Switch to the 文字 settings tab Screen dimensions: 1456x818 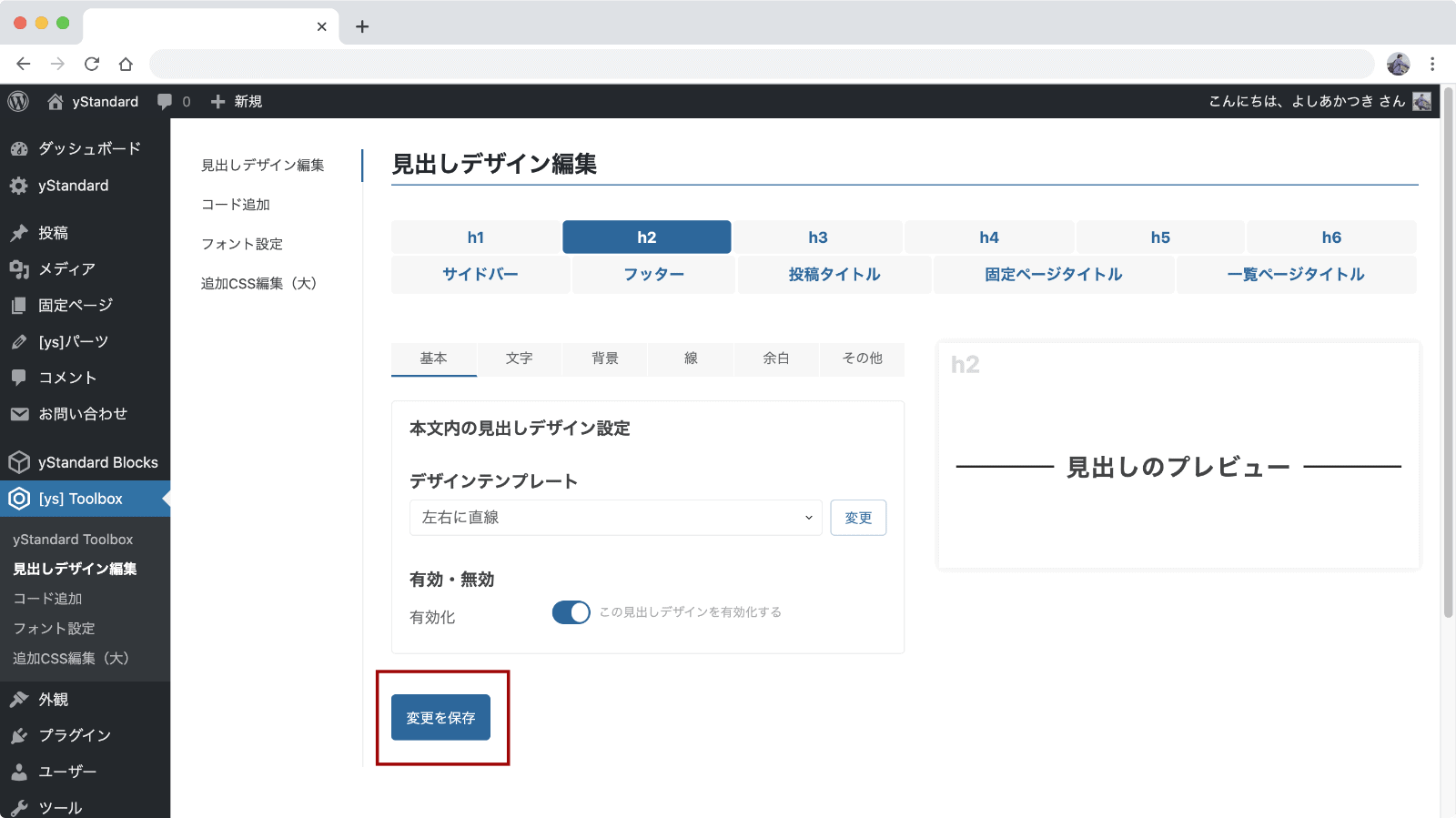coord(520,359)
